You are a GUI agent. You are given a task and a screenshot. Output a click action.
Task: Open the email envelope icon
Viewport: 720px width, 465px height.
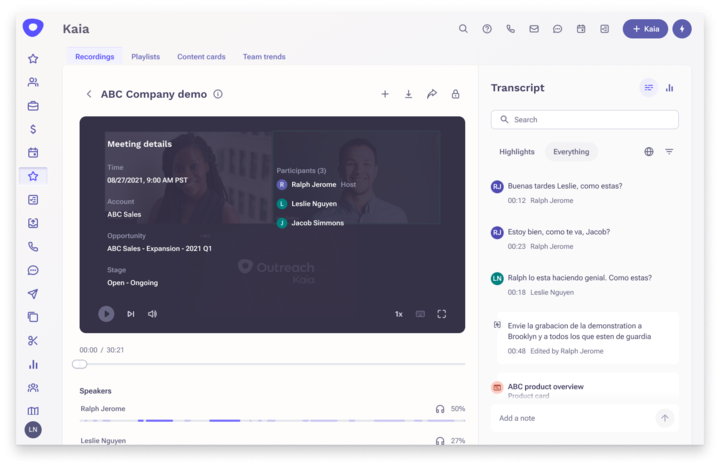(534, 29)
